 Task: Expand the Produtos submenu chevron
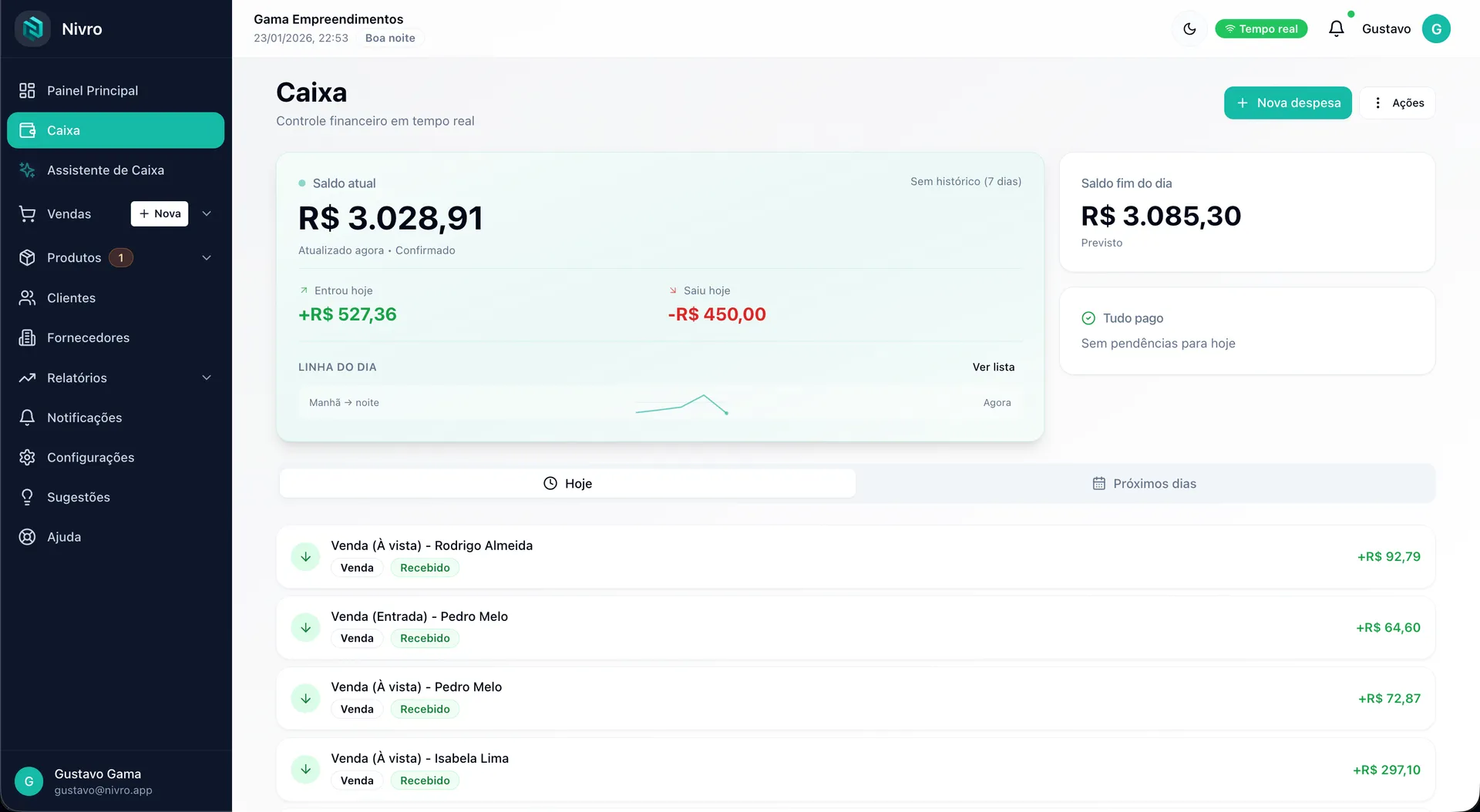pos(207,258)
